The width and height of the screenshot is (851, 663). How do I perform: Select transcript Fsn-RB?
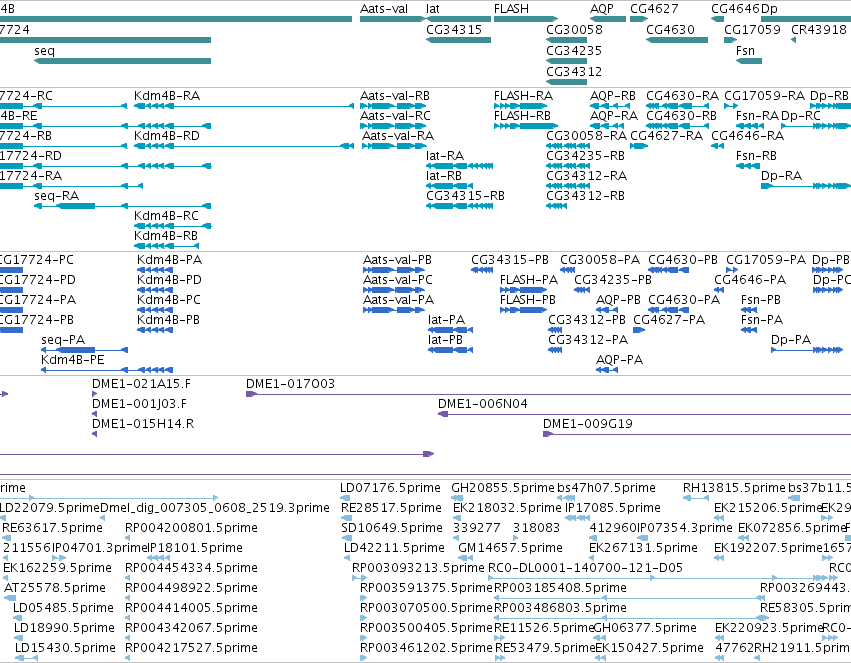coord(748,166)
